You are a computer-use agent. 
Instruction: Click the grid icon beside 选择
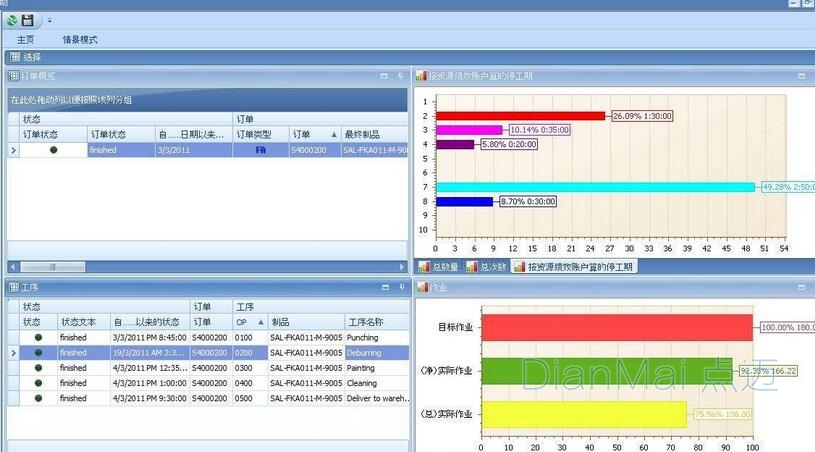[15, 57]
